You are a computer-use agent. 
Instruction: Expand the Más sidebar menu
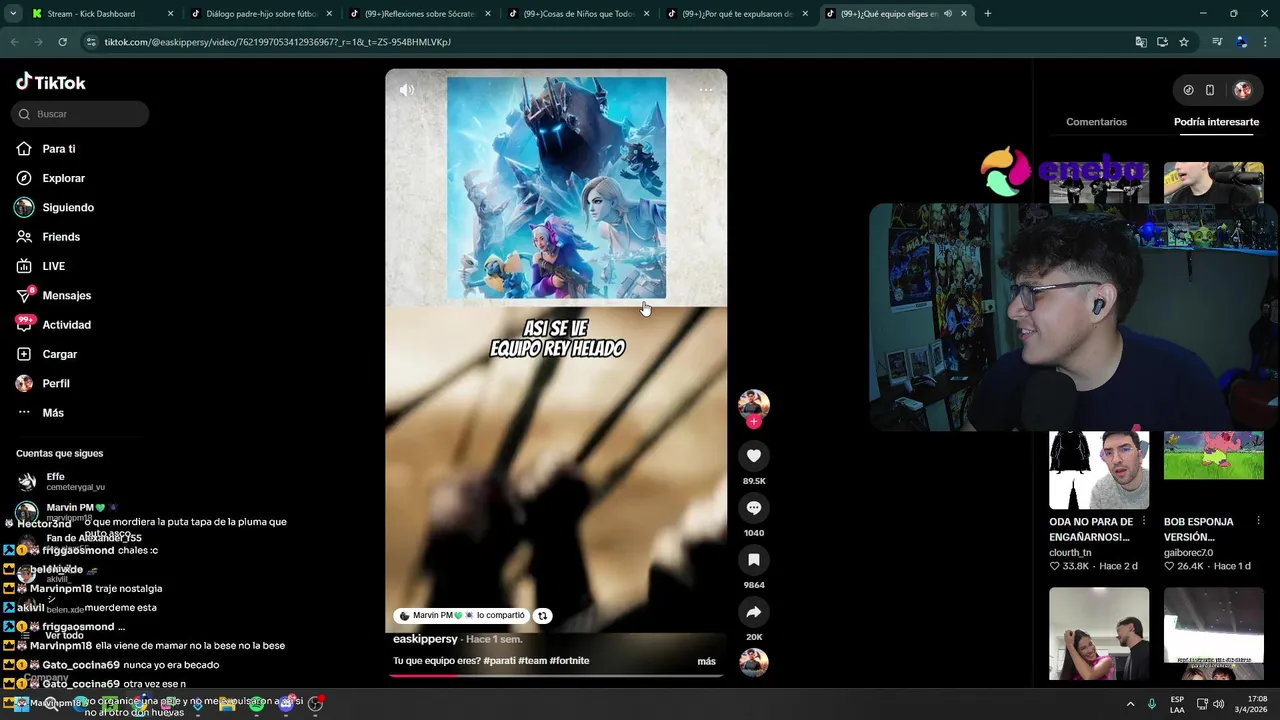(53, 413)
